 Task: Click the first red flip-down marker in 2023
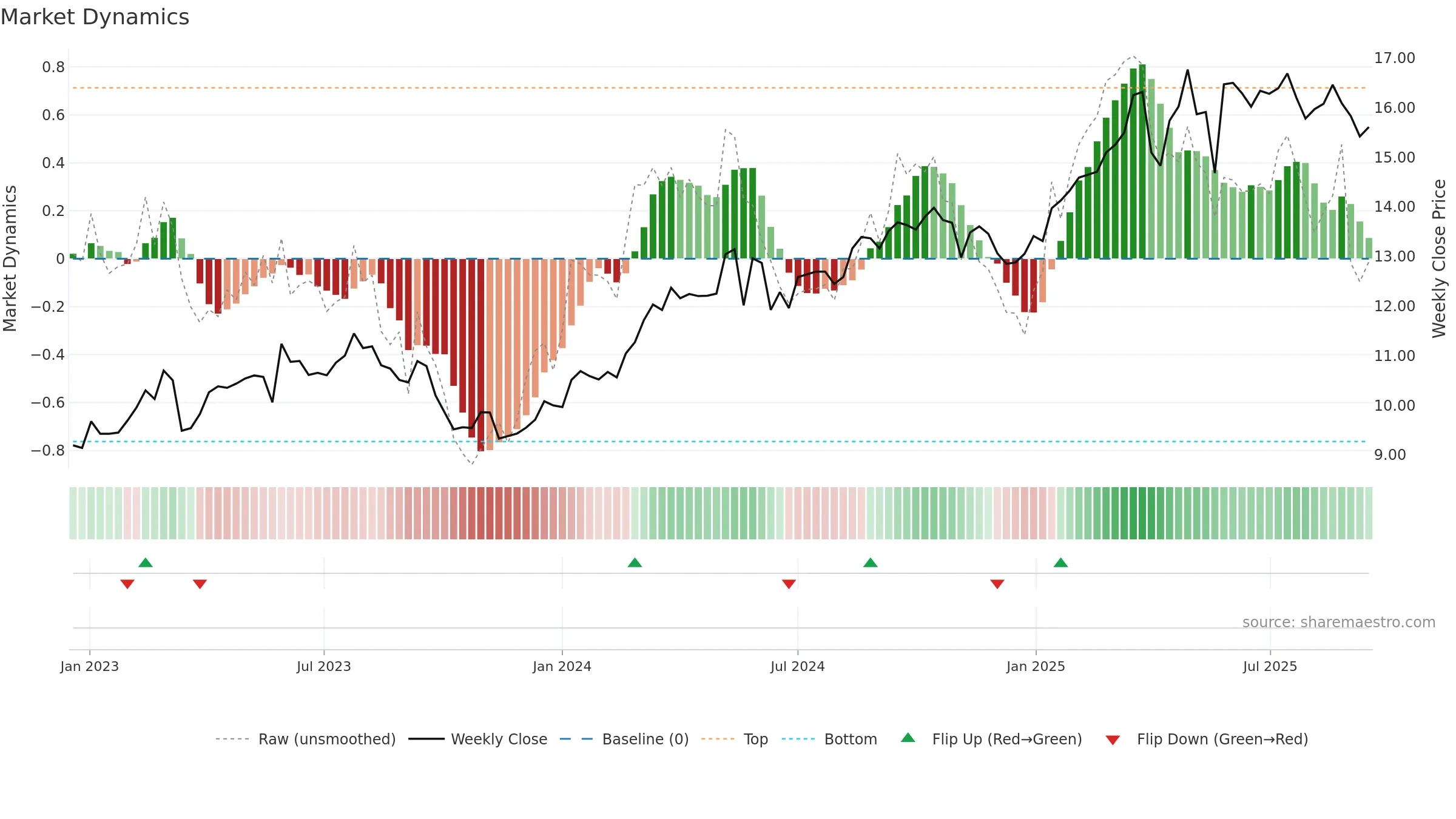point(127,584)
